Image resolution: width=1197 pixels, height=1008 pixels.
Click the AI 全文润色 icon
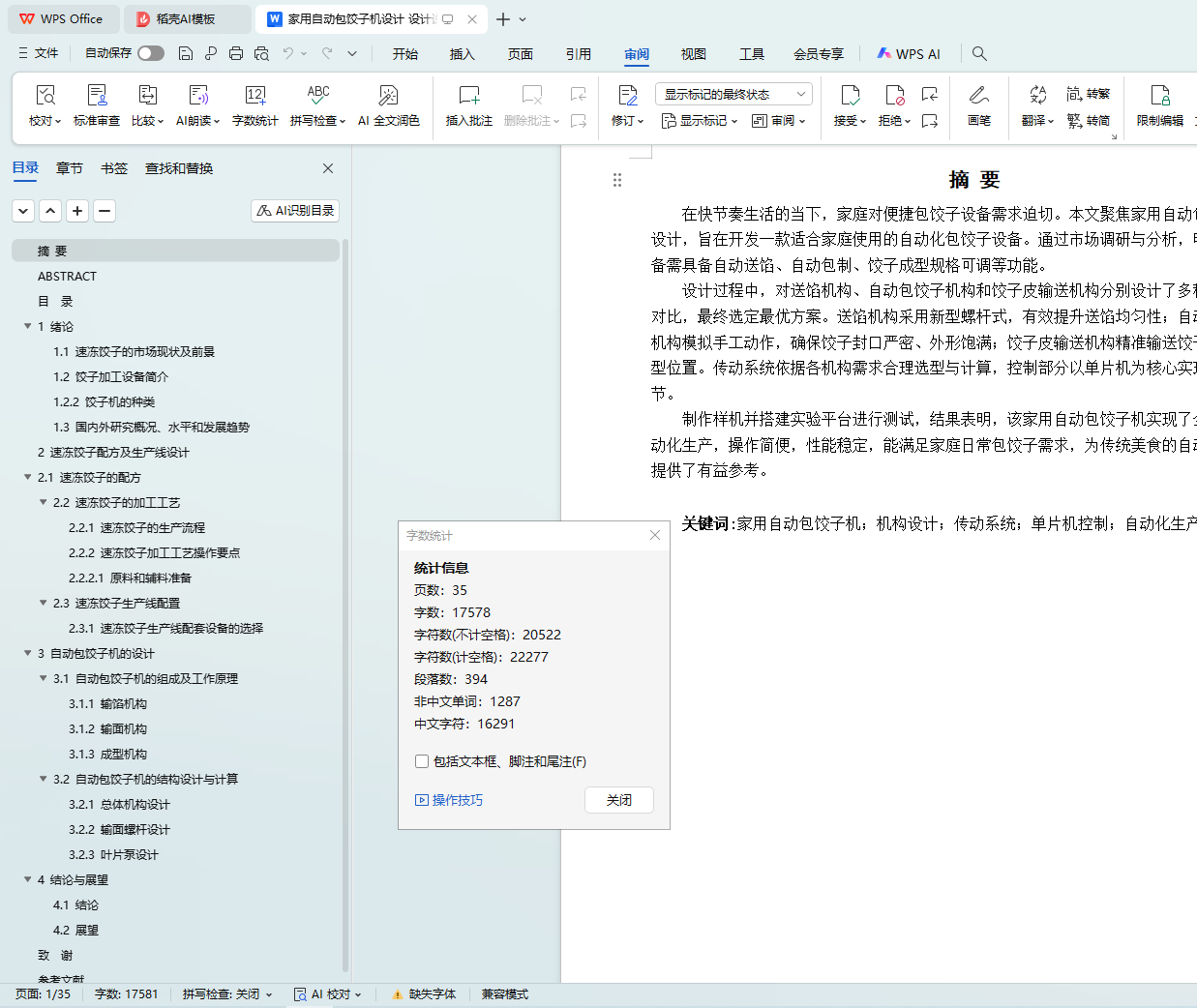pos(388,96)
